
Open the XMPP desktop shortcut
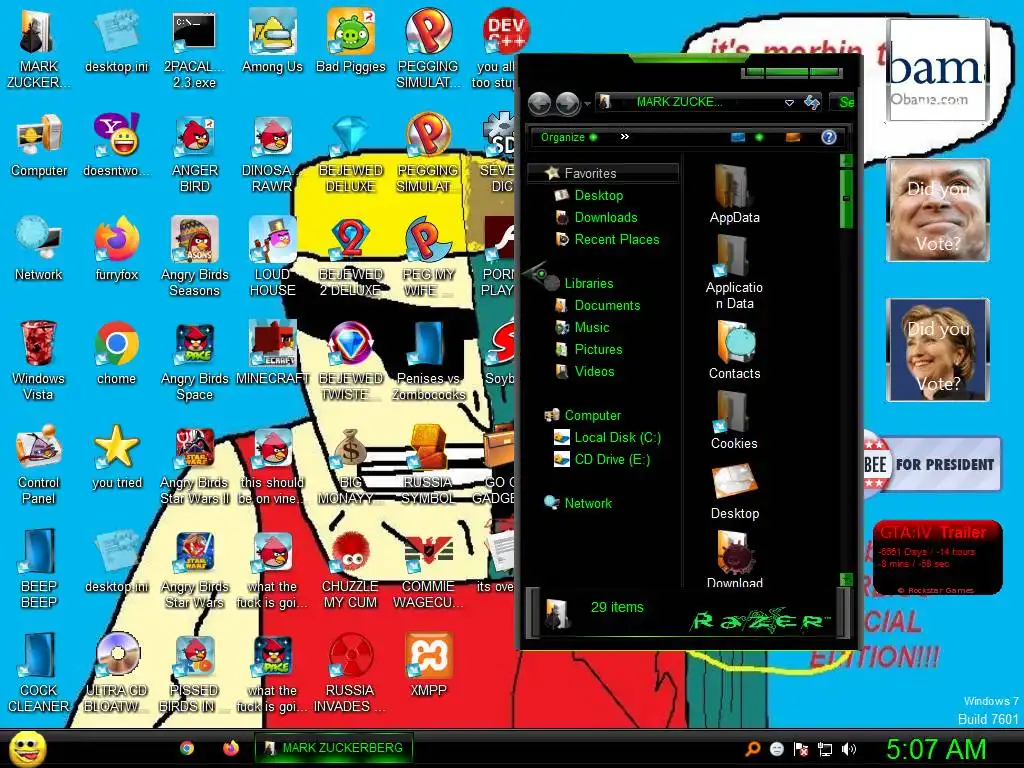point(428,666)
